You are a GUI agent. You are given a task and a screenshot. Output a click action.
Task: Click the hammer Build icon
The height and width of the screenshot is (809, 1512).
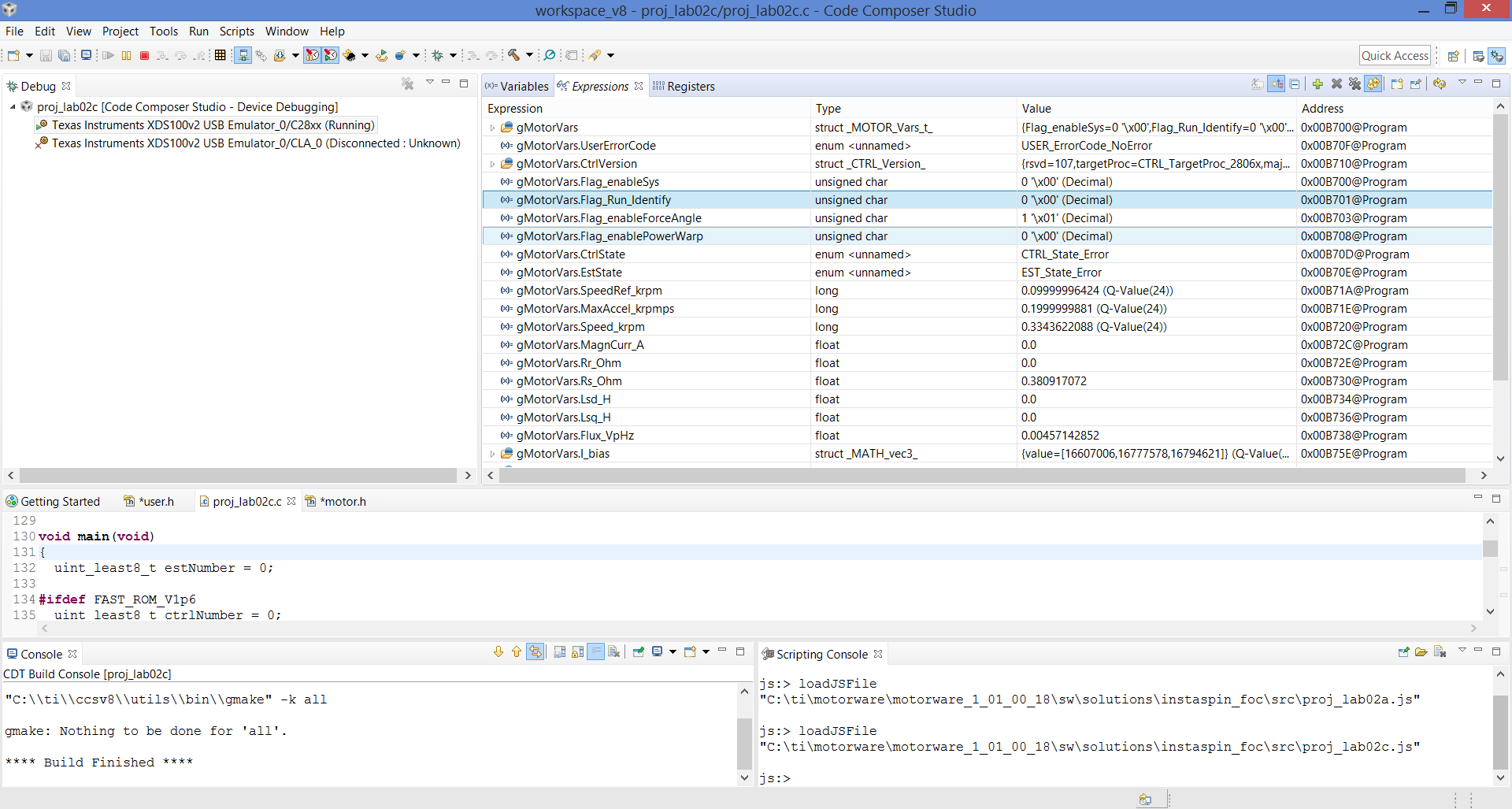point(513,55)
